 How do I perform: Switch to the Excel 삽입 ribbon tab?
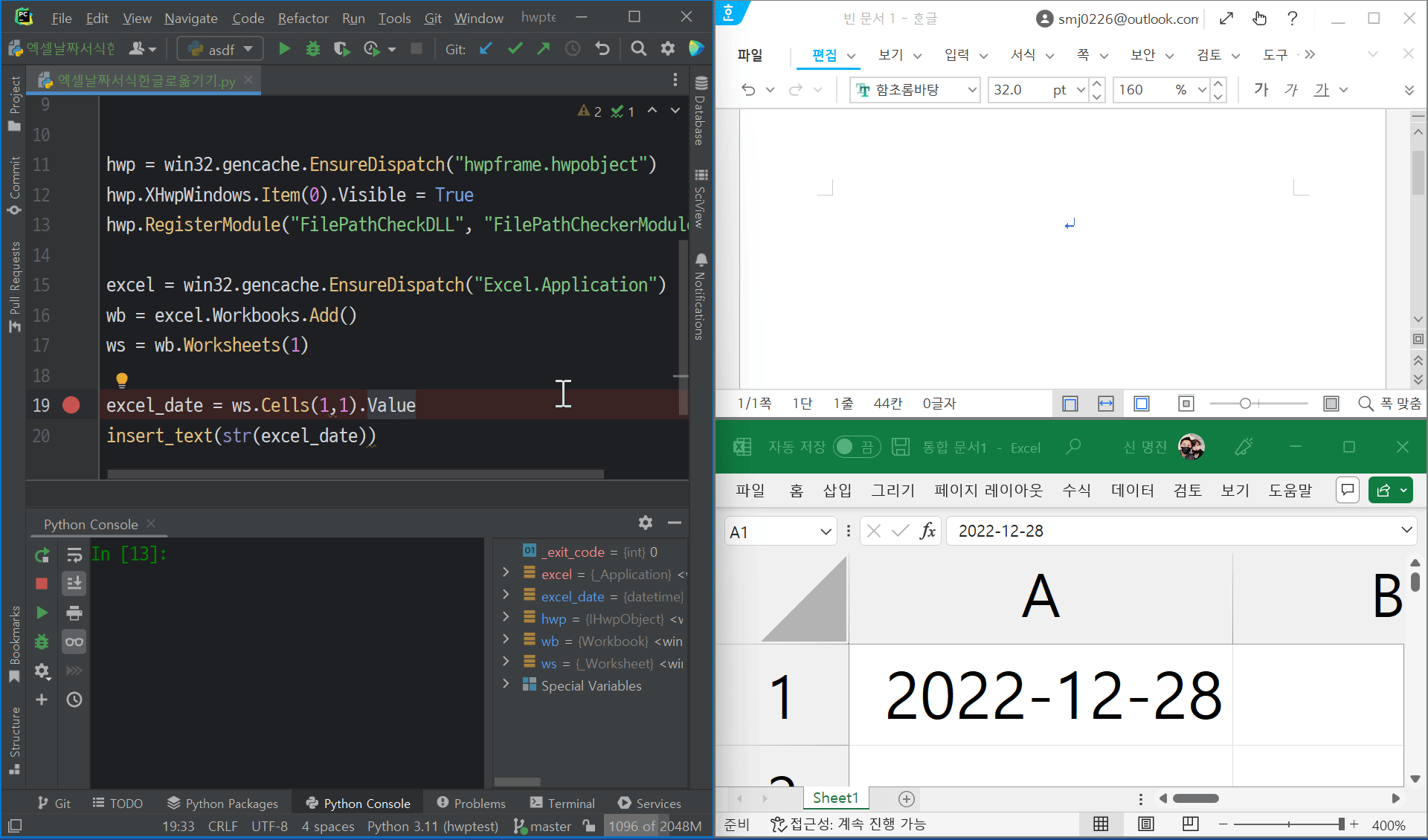pyautogui.click(x=837, y=490)
